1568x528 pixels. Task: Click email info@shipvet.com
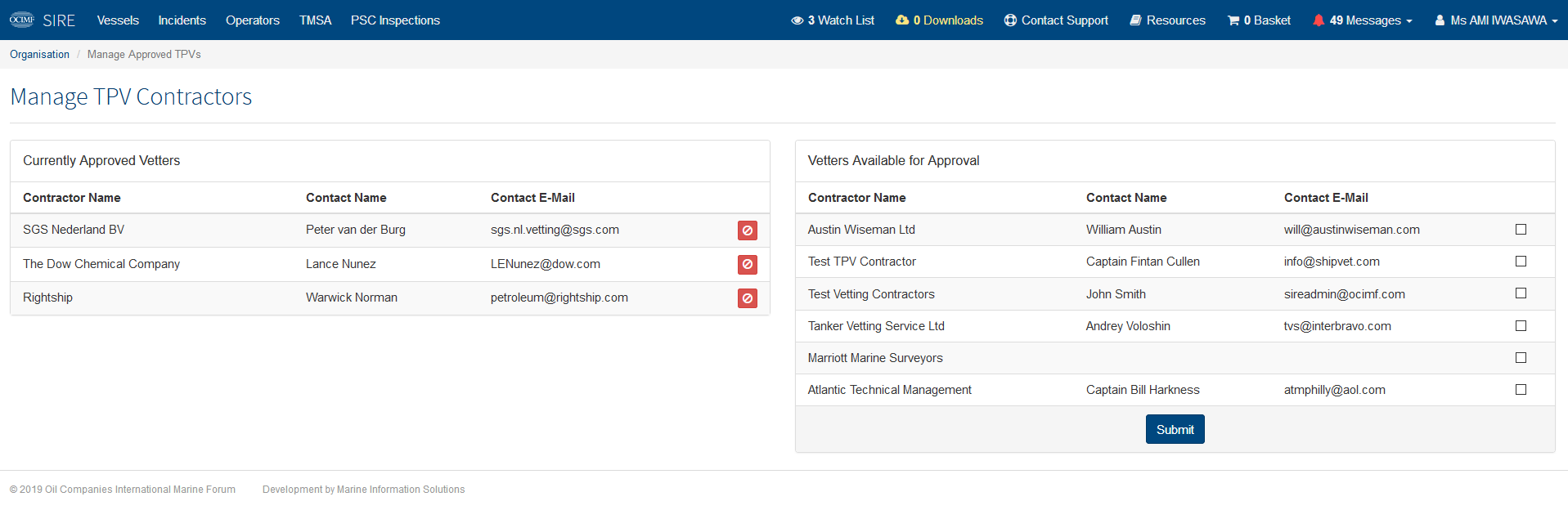[x=1332, y=262]
